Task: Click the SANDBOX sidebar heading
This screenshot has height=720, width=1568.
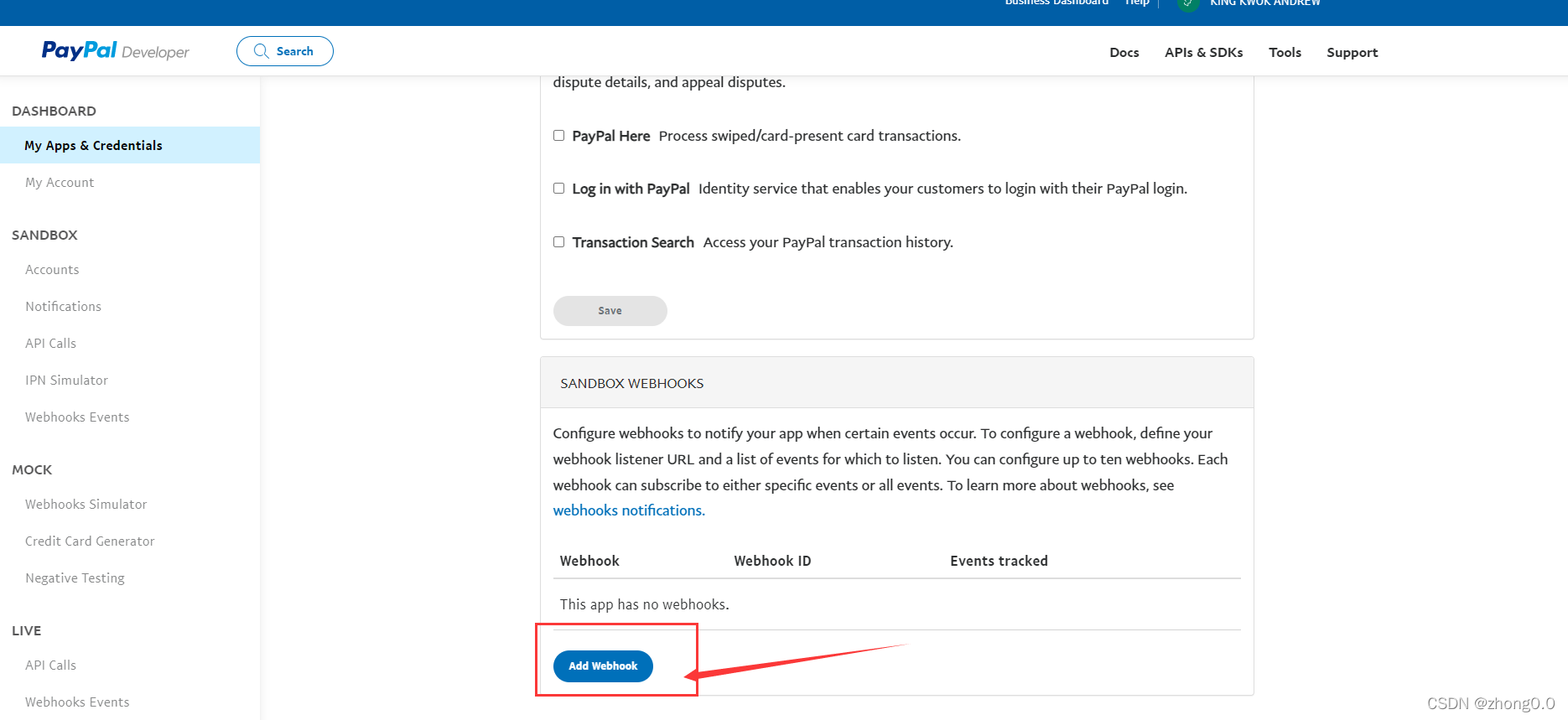Action: tap(44, 235)
